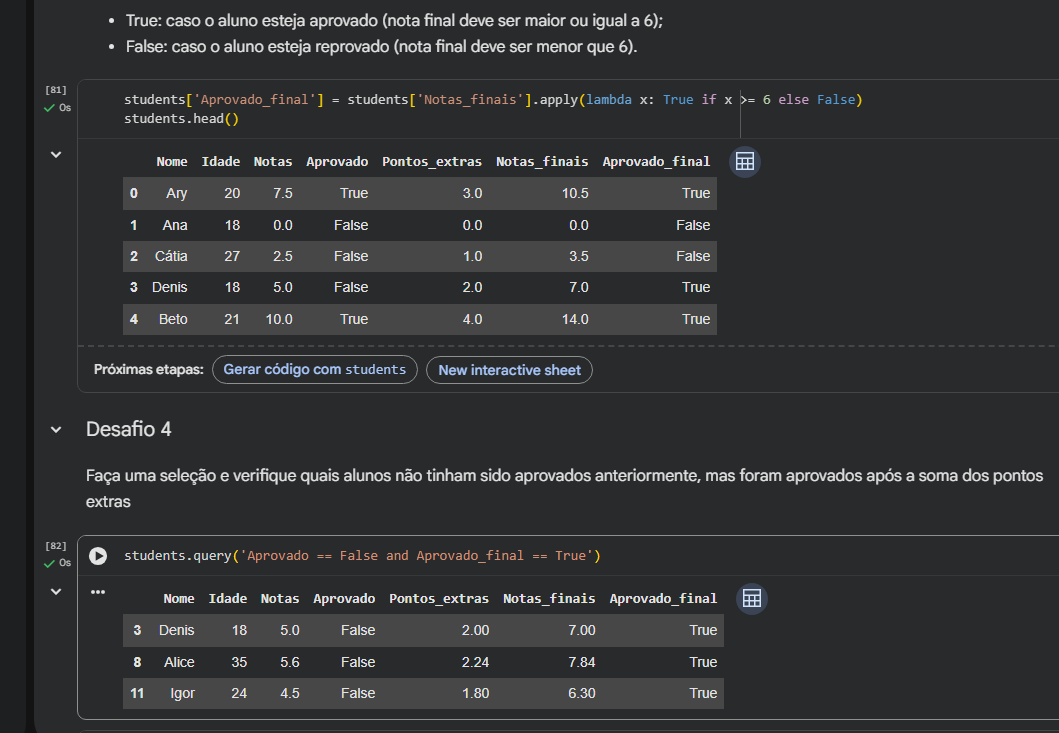
Task: Click Igor name cell in query result
Action: pos(182,693)
